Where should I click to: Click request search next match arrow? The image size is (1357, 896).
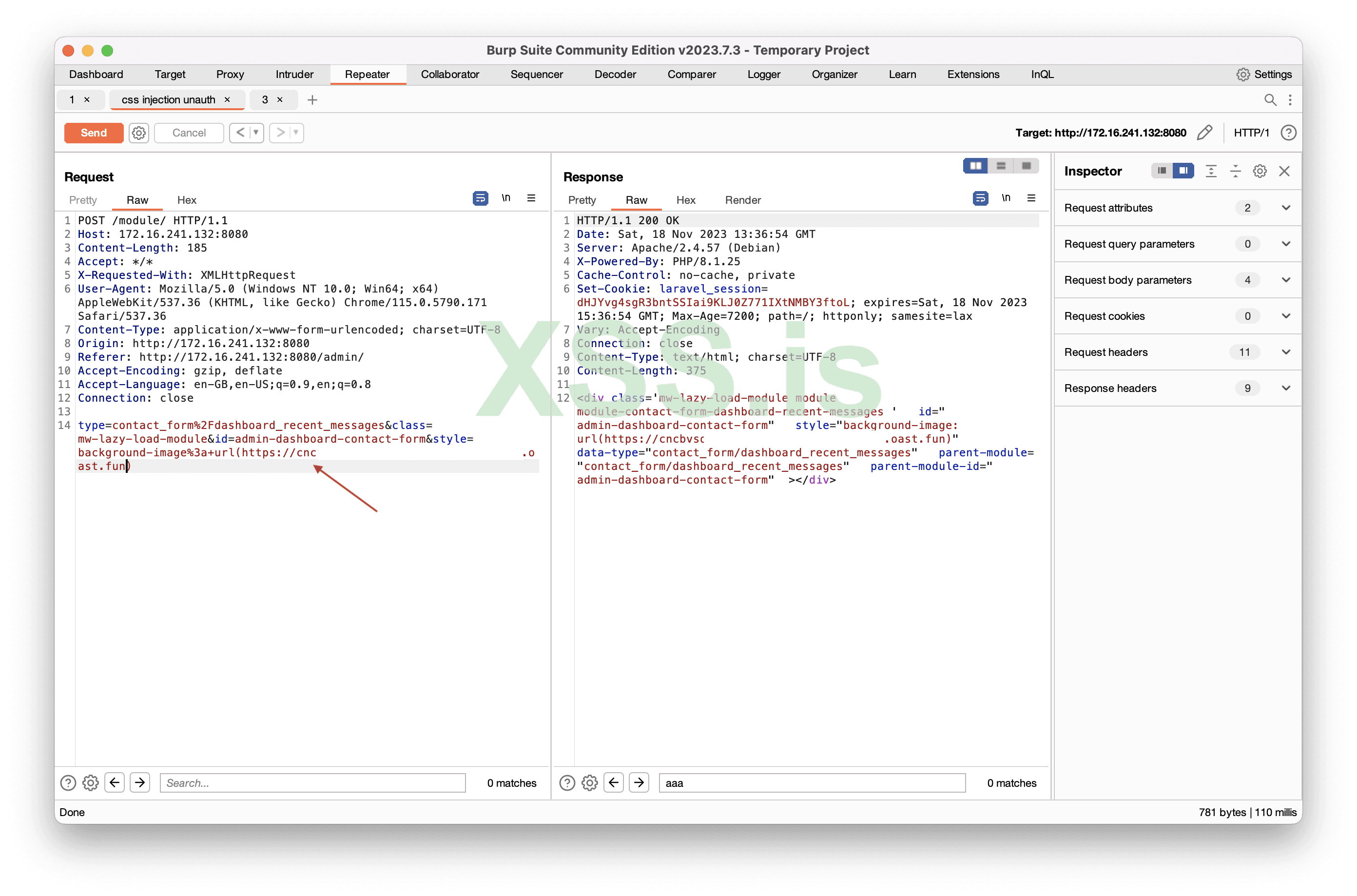(x=140, y=782)
